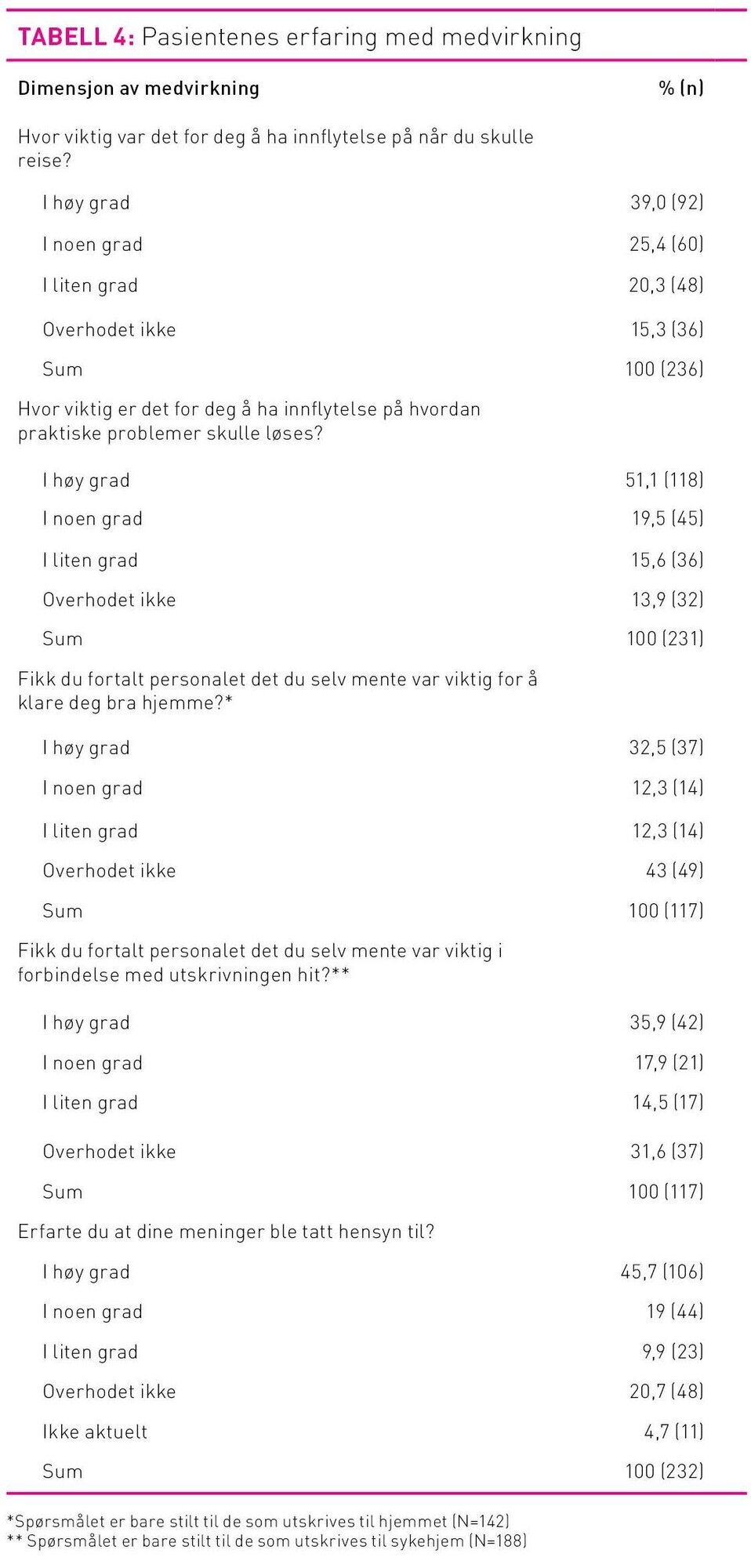Select the value '45,7 (106)'
Image resolution: width=751 pixels, height=1568 pixels.
tap(662, 1272)
